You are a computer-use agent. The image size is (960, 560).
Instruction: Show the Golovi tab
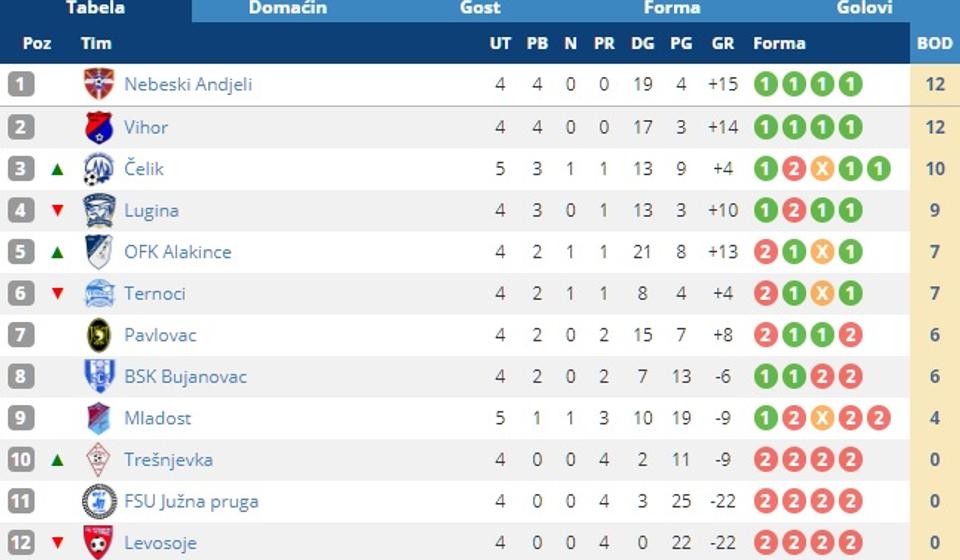tap(865, 9)
